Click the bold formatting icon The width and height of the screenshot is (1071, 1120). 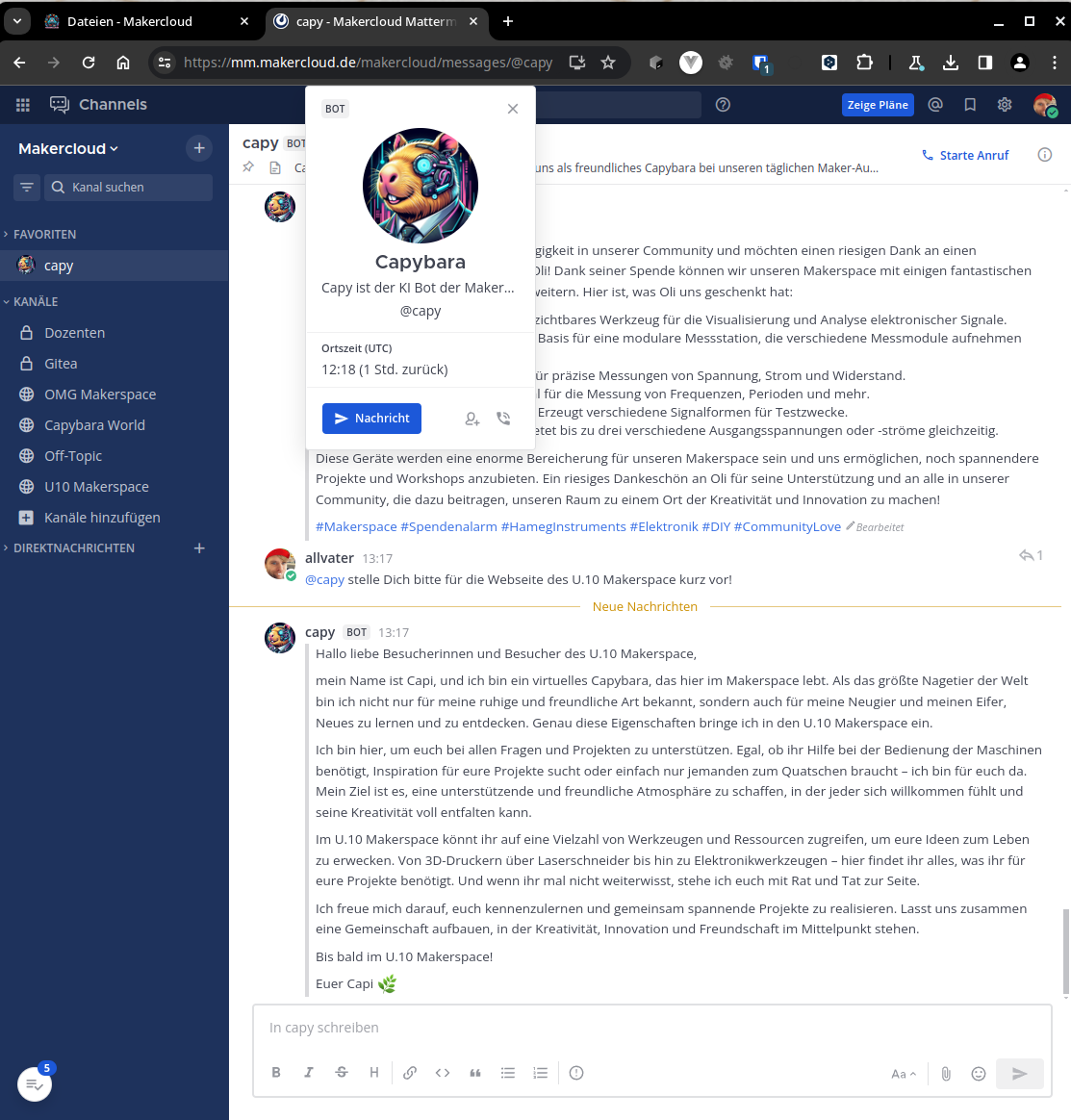point(276,1073)
